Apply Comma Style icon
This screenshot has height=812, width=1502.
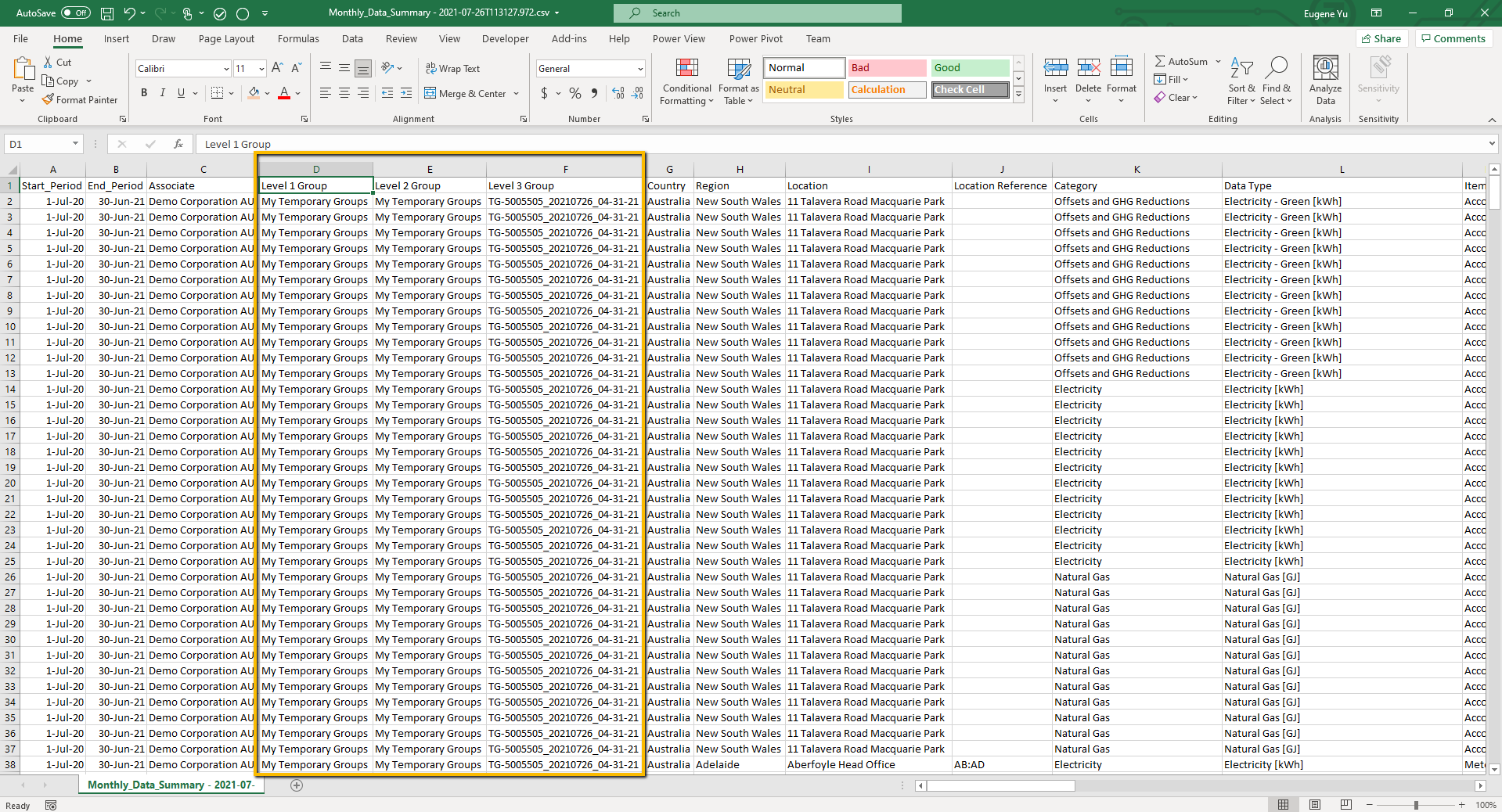[x=594, y=94]
